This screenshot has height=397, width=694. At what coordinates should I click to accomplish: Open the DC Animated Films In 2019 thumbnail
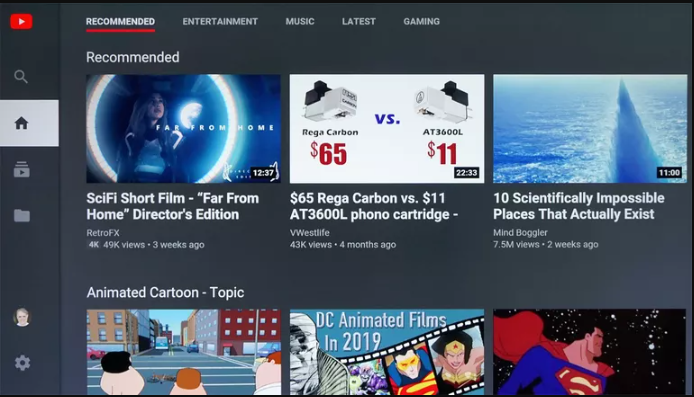tap(387, 352)
